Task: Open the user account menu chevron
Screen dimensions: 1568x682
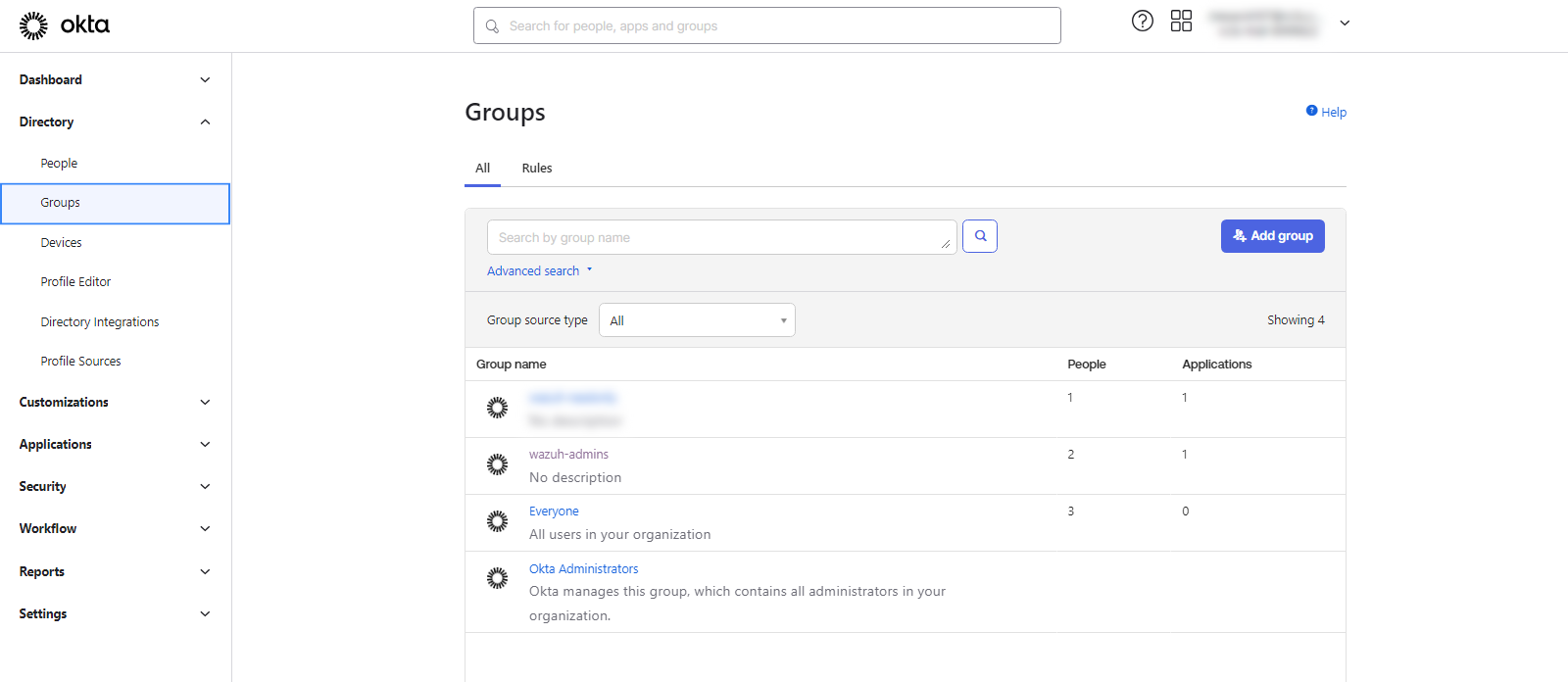Action: coord(1345,24)
